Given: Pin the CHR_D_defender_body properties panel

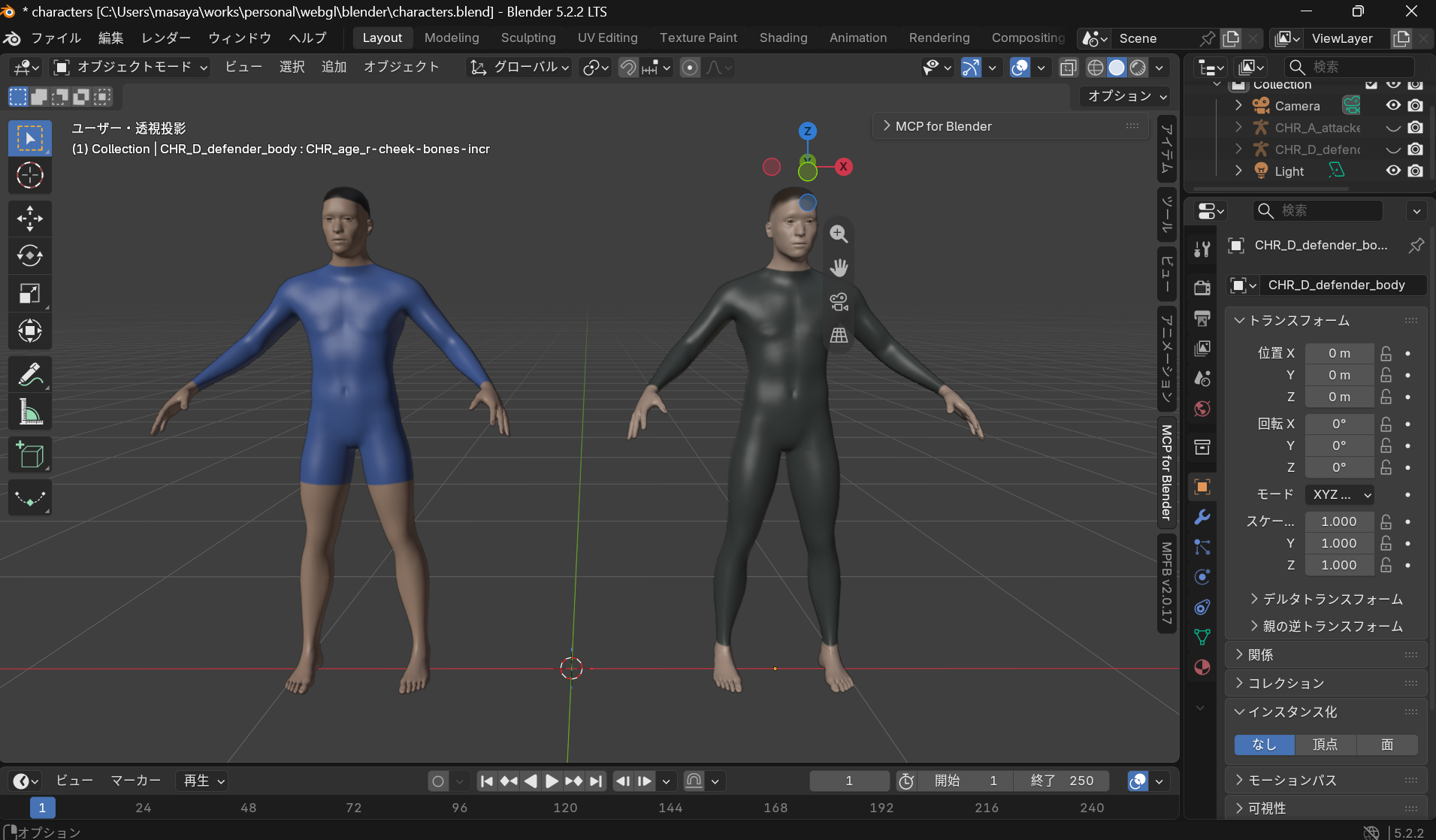Looking at the screenshot, I should click(1416, 245).
